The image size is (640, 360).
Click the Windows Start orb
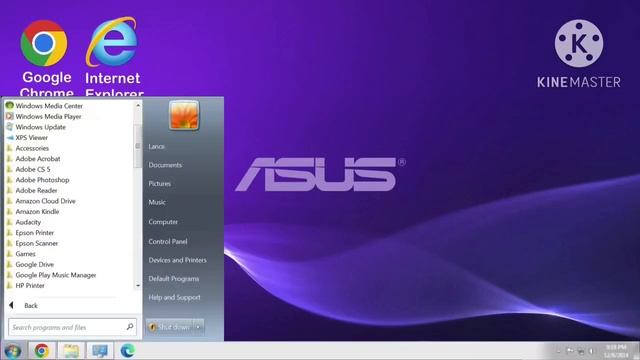12,351
